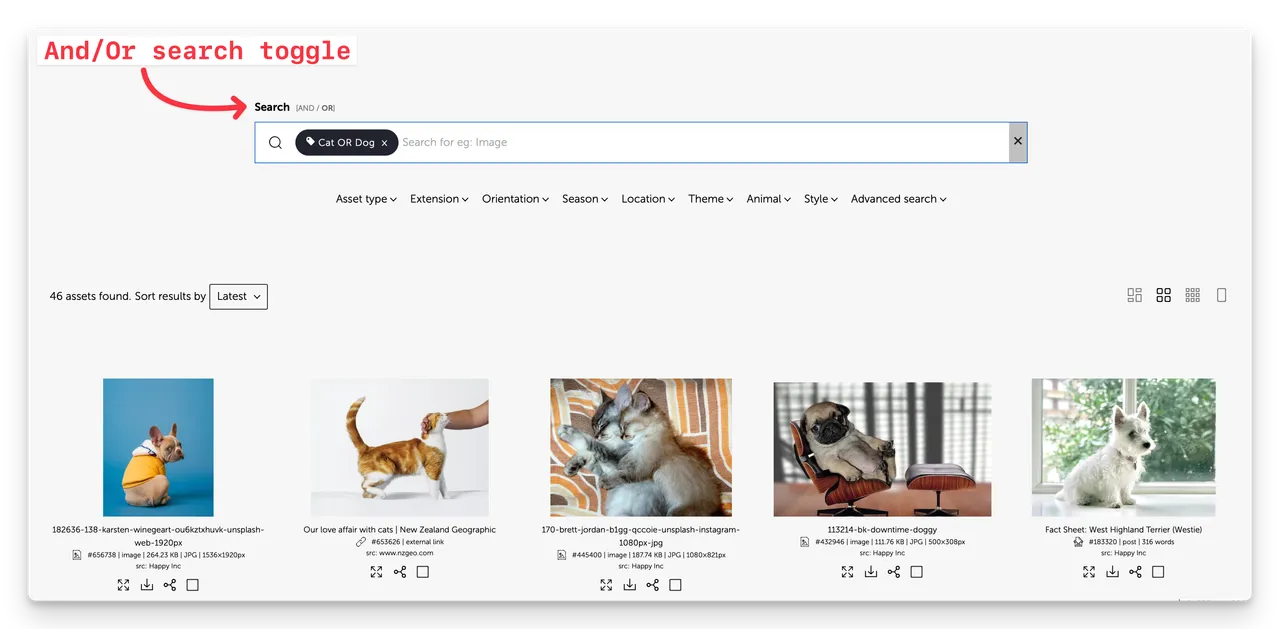Tick the checkbox for the Westie fact sheet

(x=1158, y=572)
